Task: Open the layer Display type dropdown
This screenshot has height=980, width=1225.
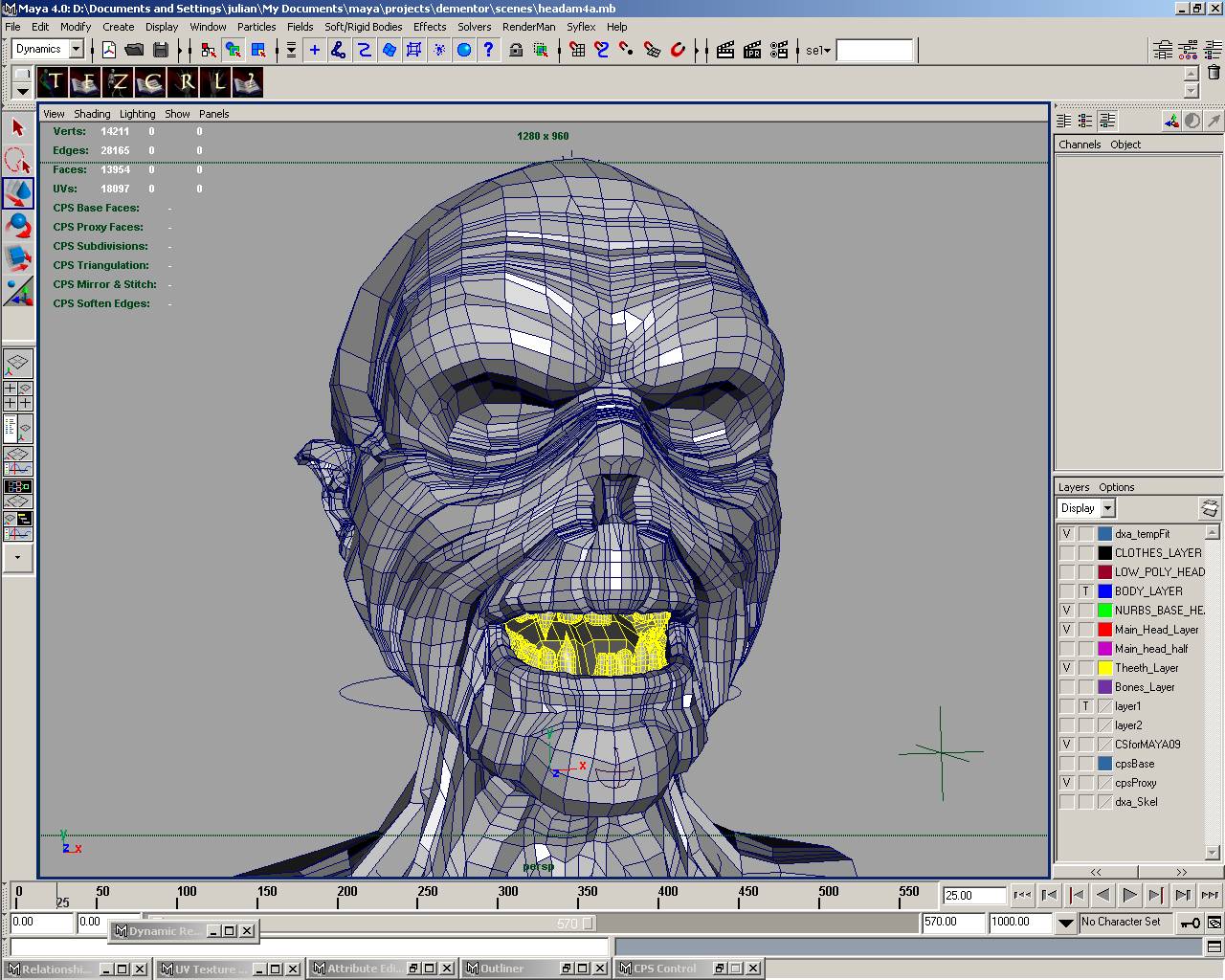Action: [1107, 508]
